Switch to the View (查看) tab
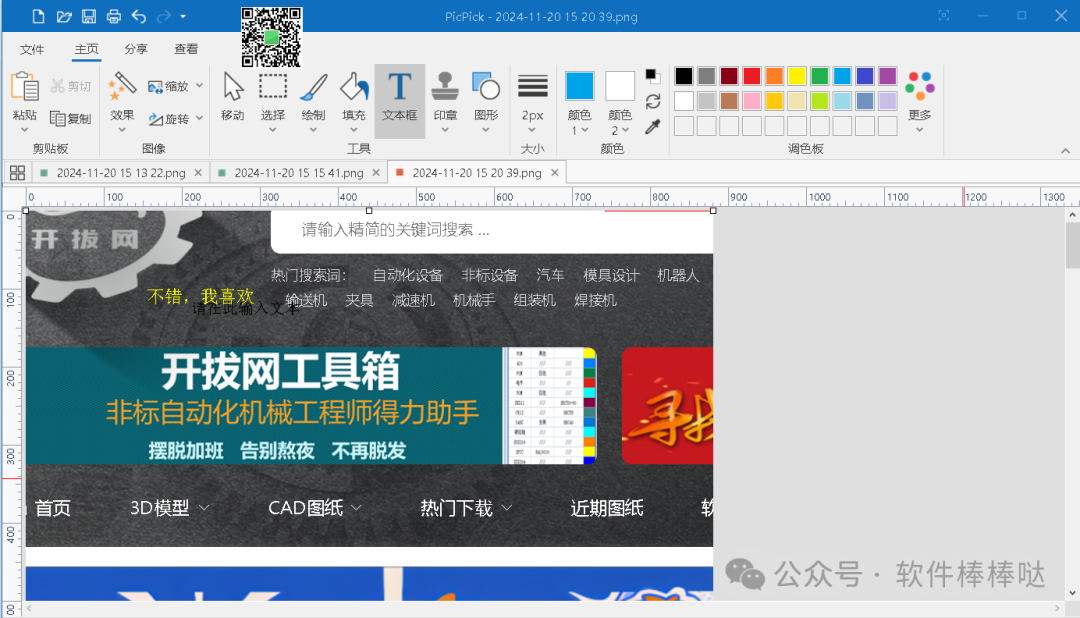Screen dimensions: 1080x618 pyautogui.click(x=186, y=49)
